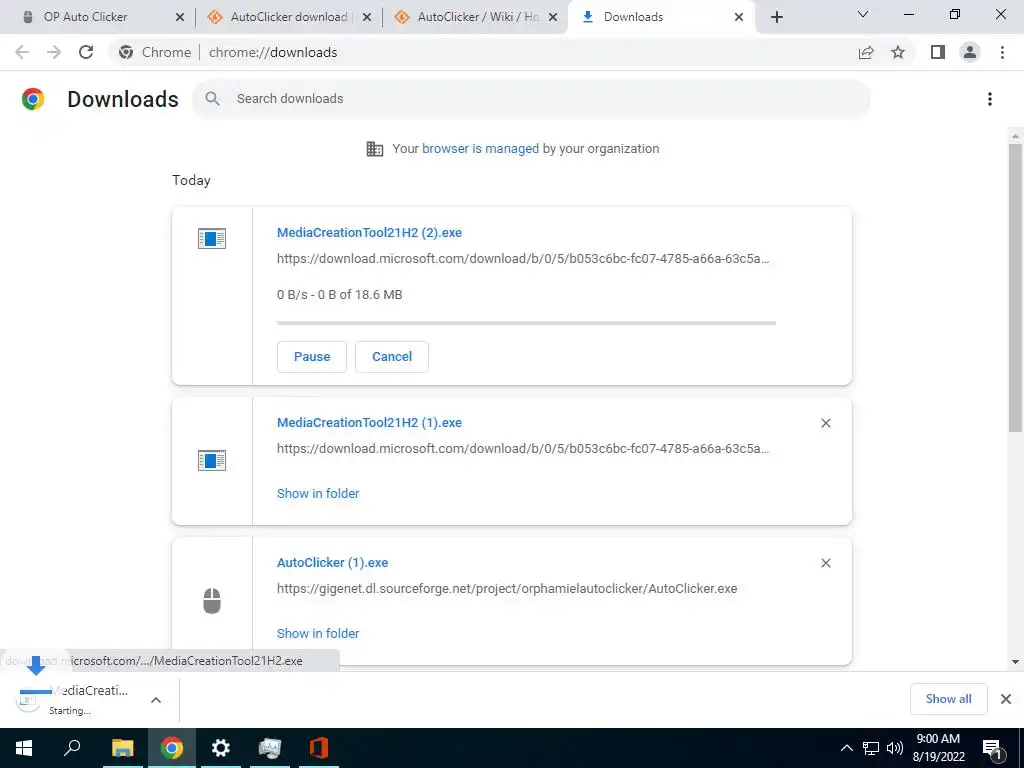Click the network tray icon

point(871,748)
